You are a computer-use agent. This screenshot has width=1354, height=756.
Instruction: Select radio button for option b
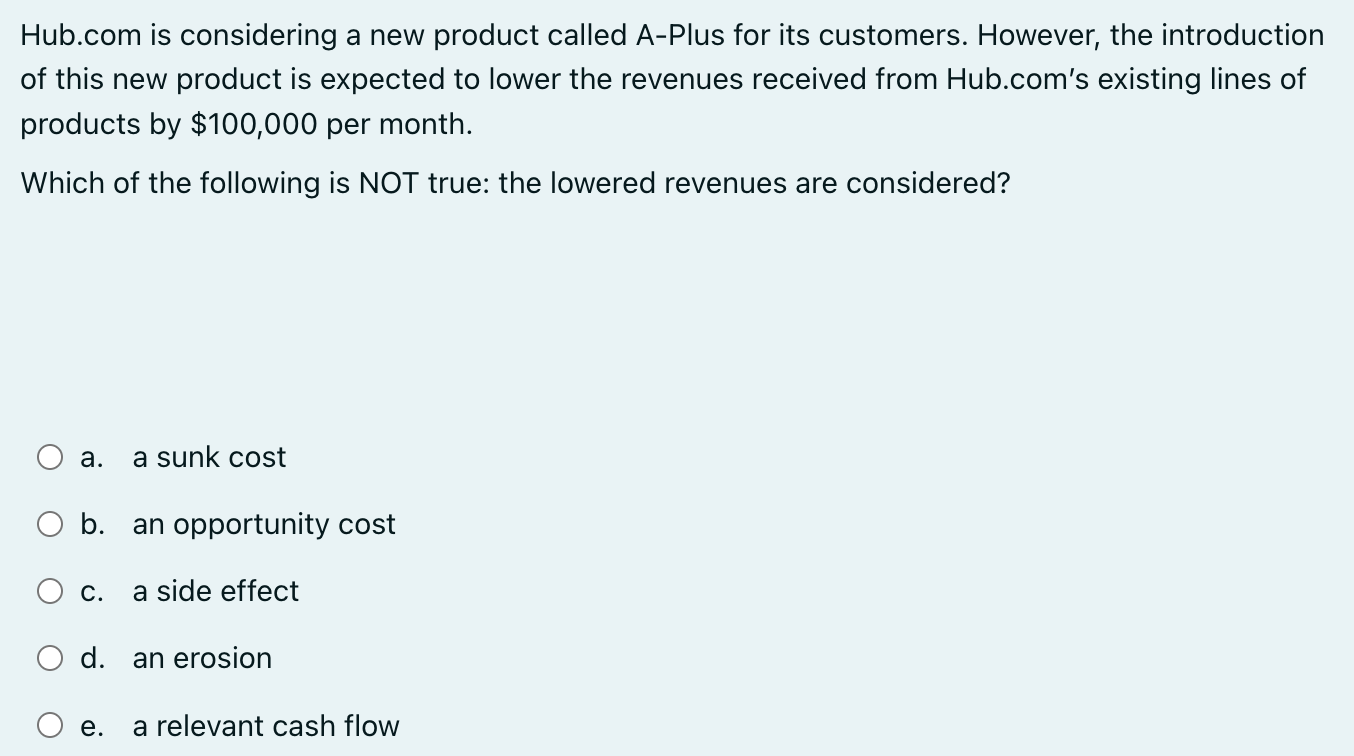click(50, 523)
